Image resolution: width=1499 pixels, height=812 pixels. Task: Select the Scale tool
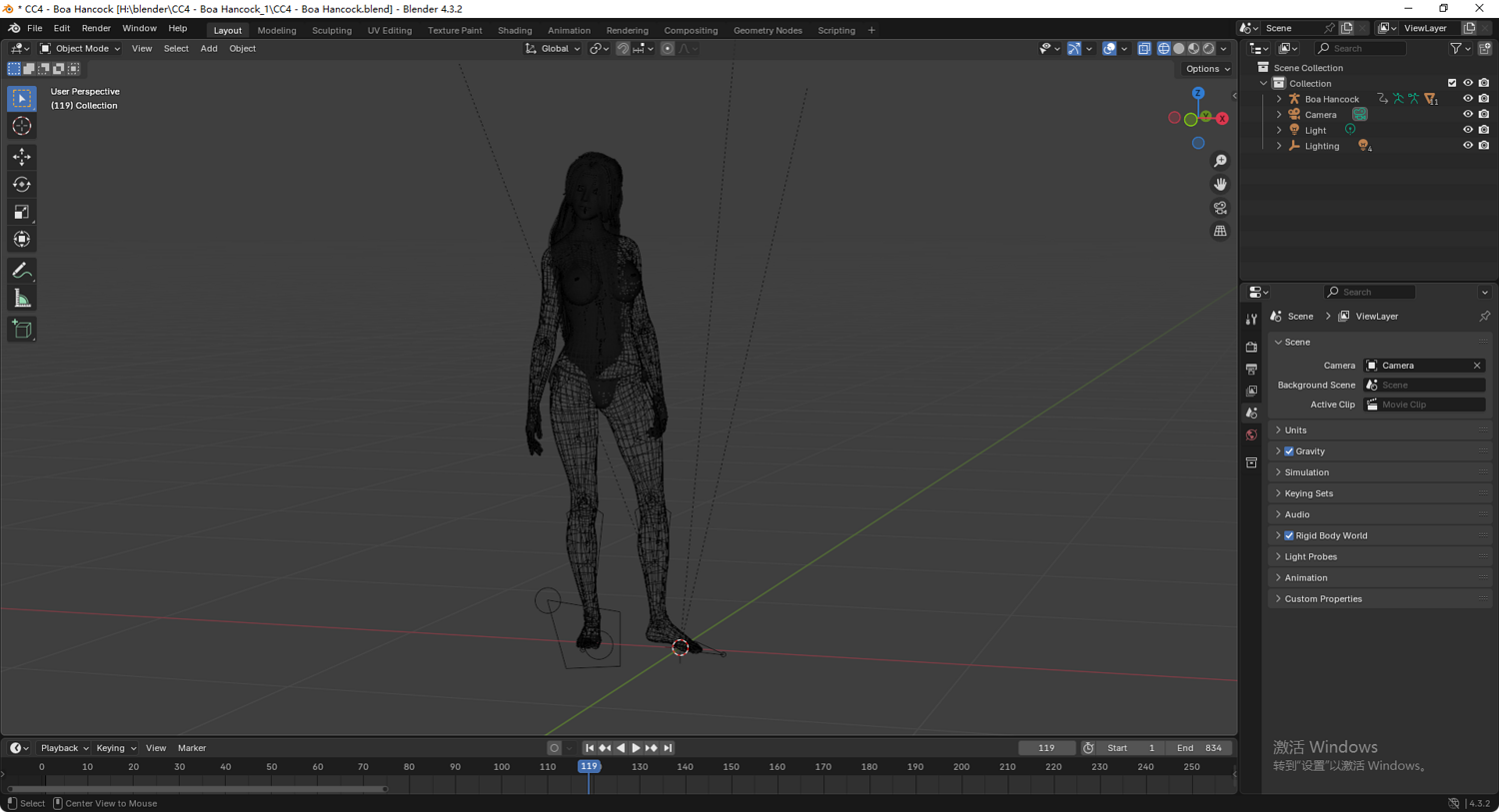pos(22,212)
